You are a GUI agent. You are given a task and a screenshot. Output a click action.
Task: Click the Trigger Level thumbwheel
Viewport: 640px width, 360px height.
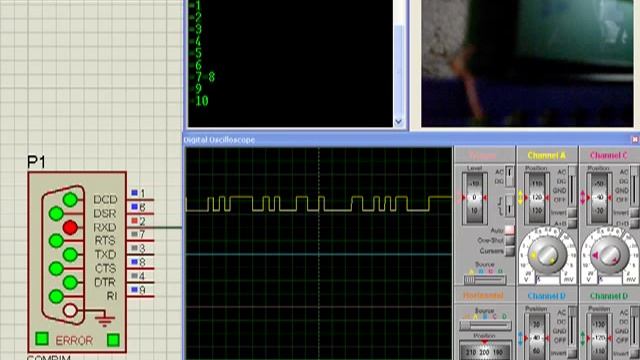click(x=474, y=198)
